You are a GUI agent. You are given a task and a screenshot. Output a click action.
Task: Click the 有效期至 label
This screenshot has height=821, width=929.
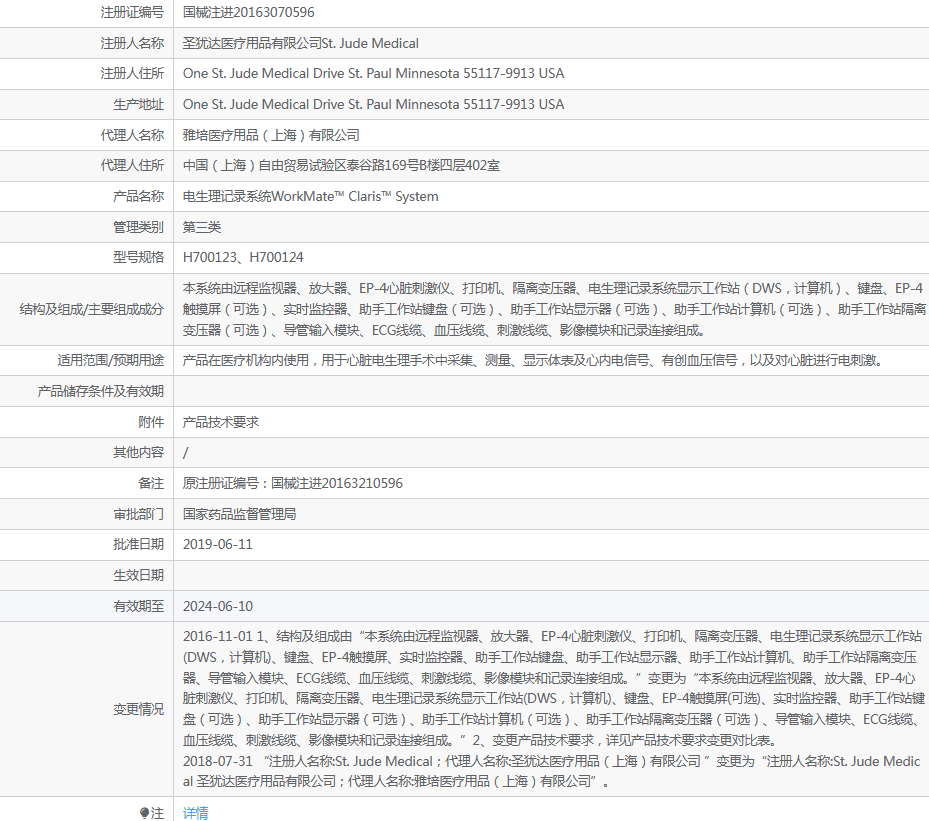(x=139, y=606)
